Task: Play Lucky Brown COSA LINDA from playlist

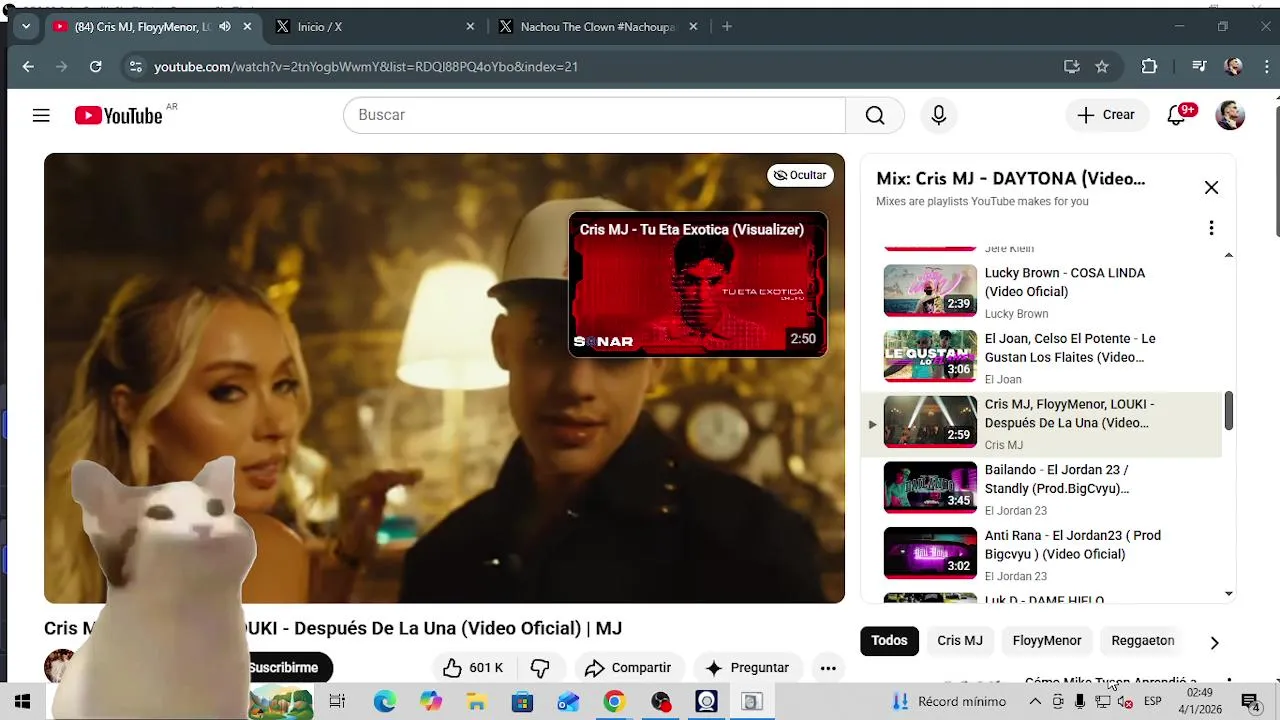Action: (x=1041, y=291)
